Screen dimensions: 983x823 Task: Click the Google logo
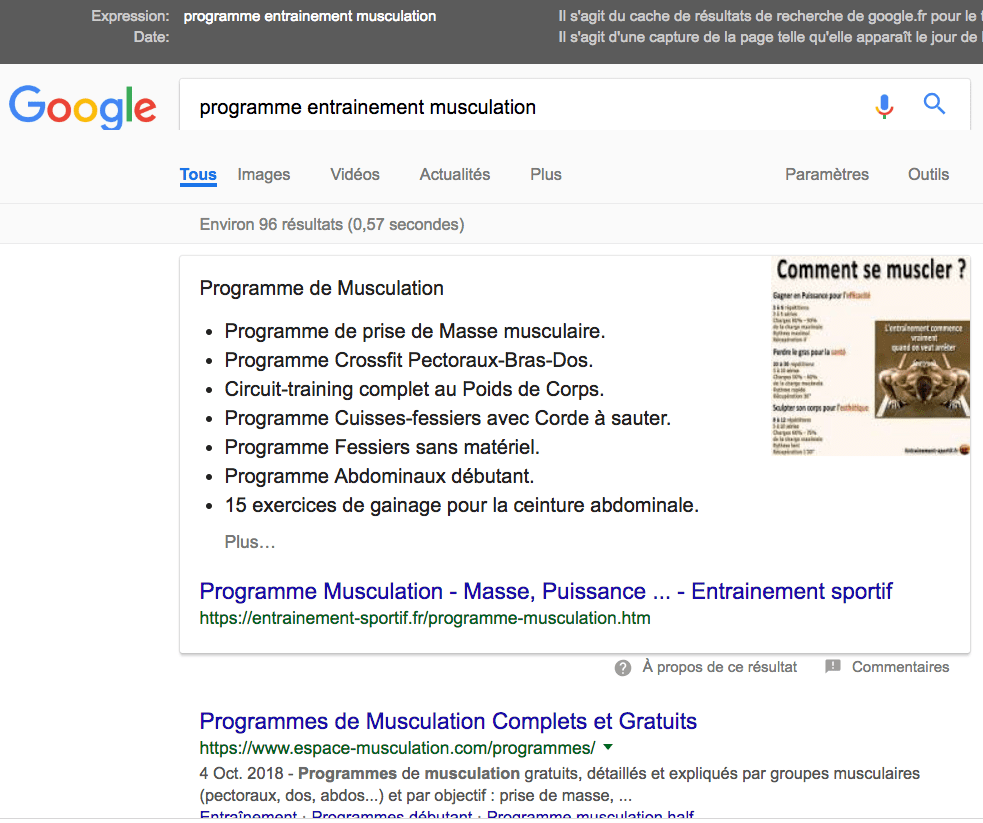click(82, 107)
